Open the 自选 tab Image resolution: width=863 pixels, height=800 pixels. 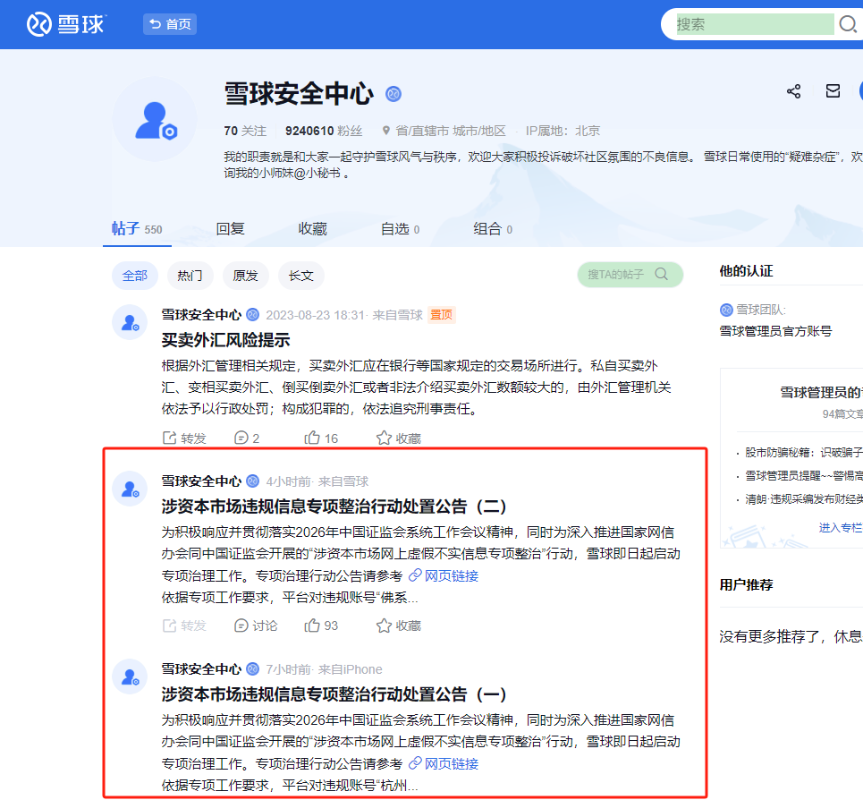[399, 229]
